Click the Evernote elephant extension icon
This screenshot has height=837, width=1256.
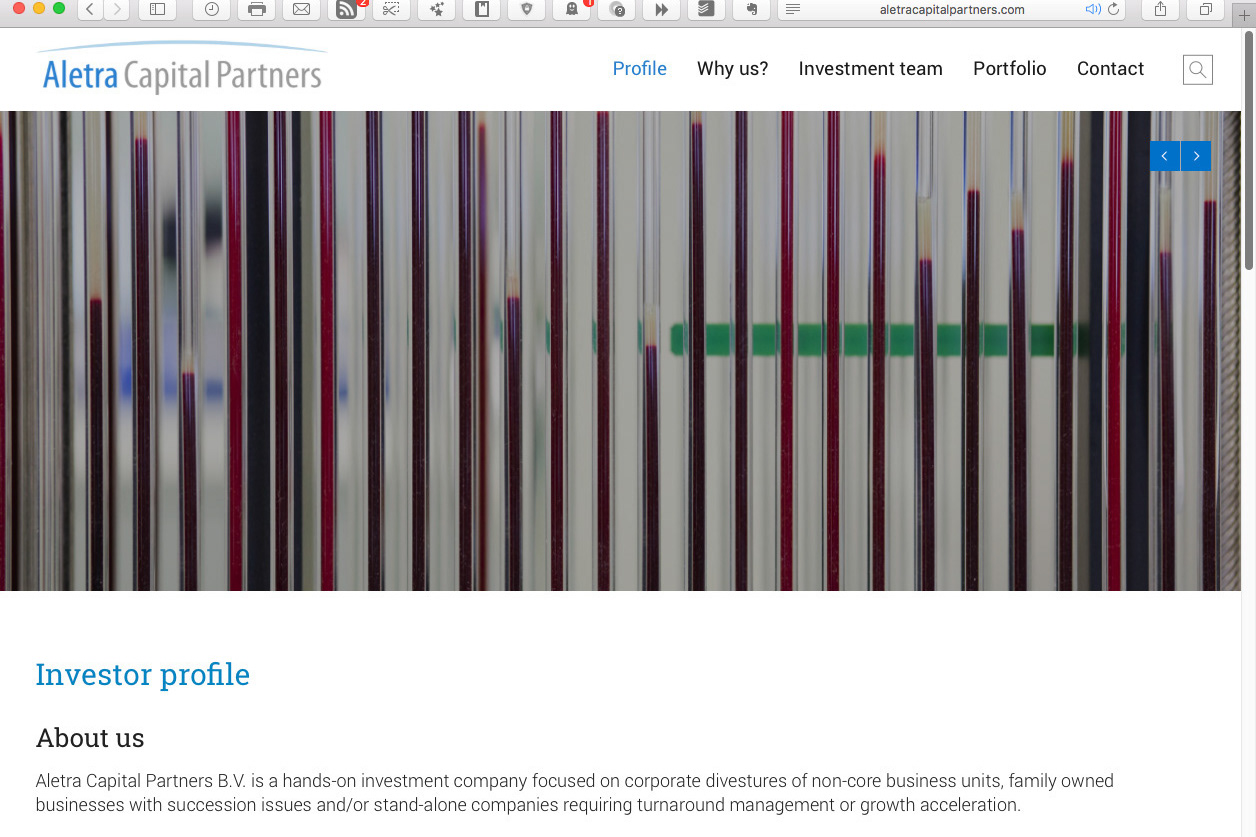(752, 10)
